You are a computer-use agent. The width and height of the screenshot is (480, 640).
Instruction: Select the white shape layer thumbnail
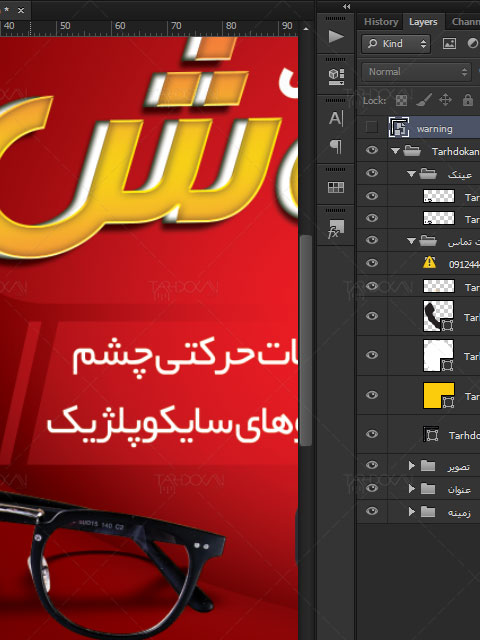pyautogui.click(x=438, y=355)
